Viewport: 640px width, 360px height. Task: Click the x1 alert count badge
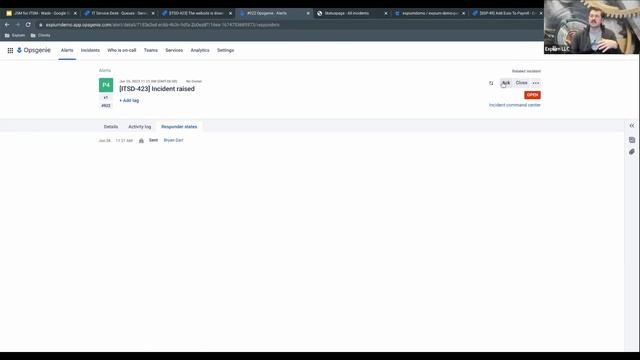click(x=106, y=98)
